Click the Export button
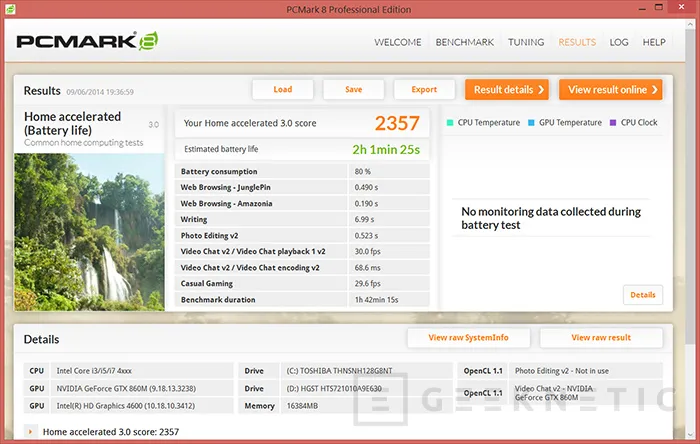Screen dimensions: 700x444 coord(424,90)
